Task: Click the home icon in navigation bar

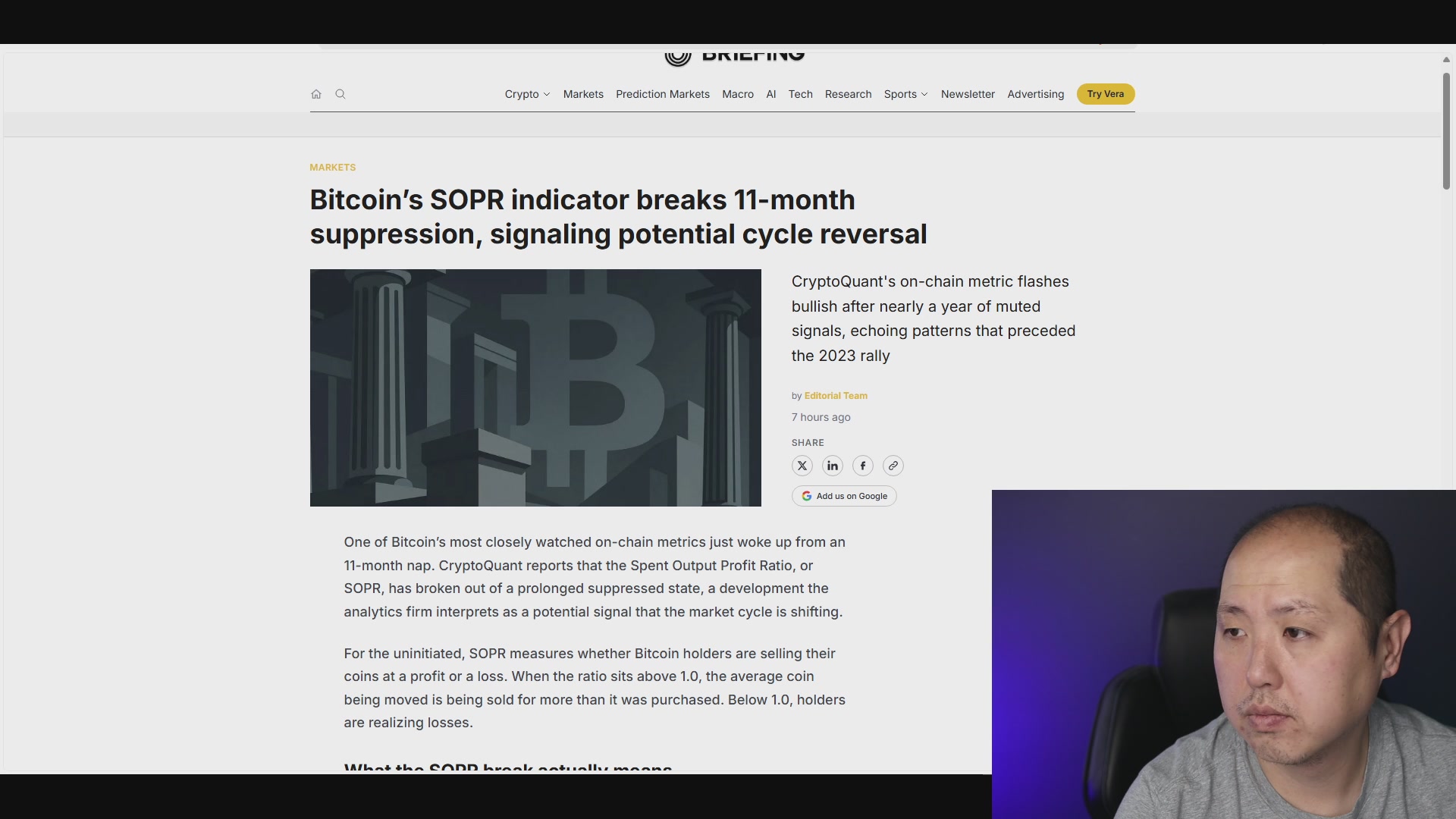Action: (316, 94)
